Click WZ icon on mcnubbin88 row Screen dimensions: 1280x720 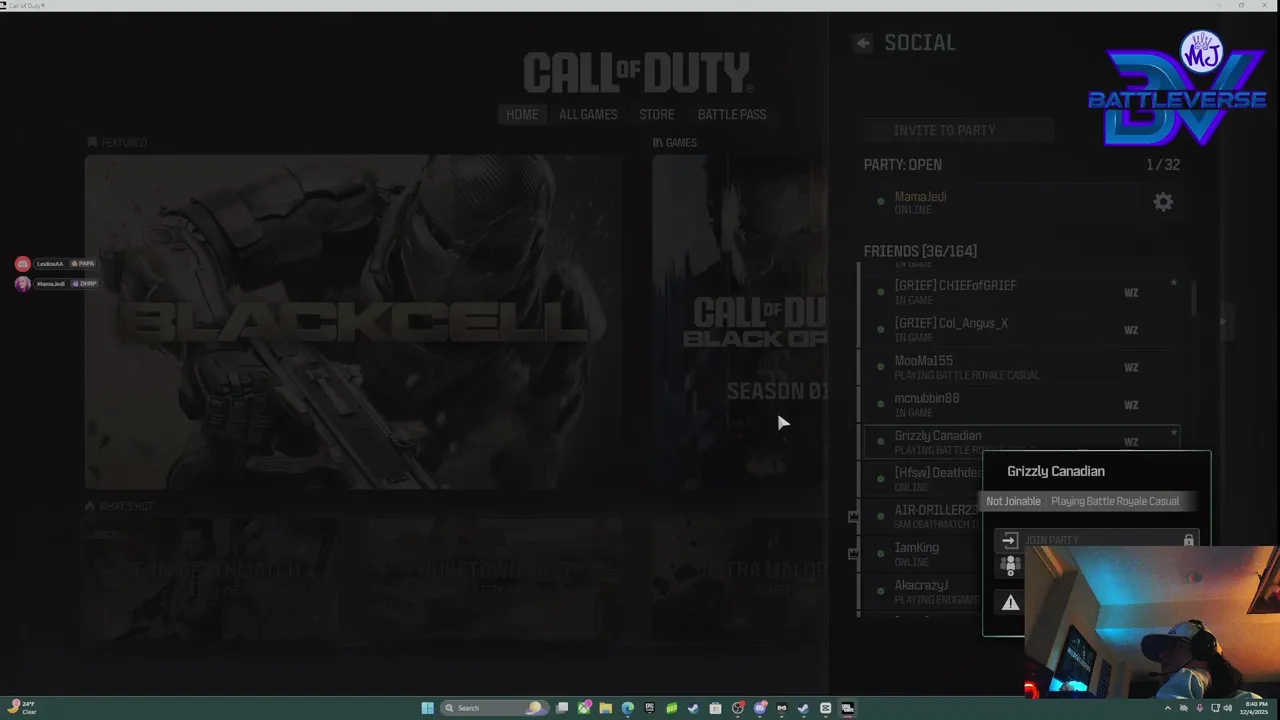(1131, 405)
